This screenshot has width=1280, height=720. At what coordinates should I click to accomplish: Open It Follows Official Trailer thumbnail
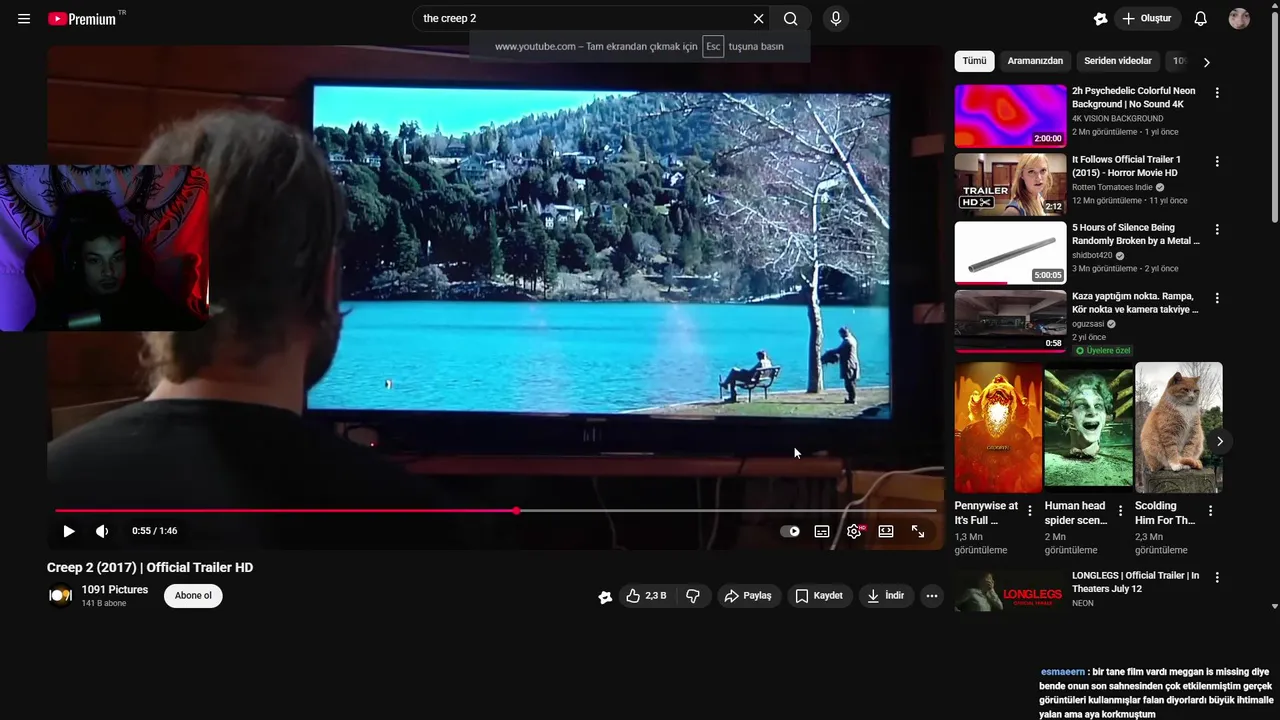(1011, 184)
